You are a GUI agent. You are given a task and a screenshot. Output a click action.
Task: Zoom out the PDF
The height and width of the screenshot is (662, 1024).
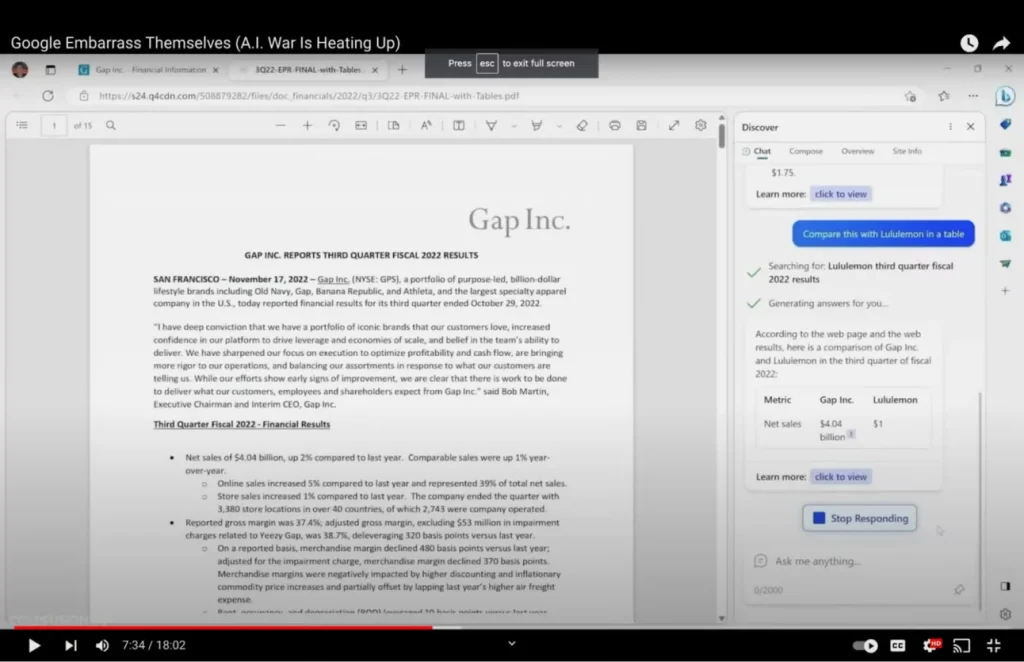(x=280, y=125)
